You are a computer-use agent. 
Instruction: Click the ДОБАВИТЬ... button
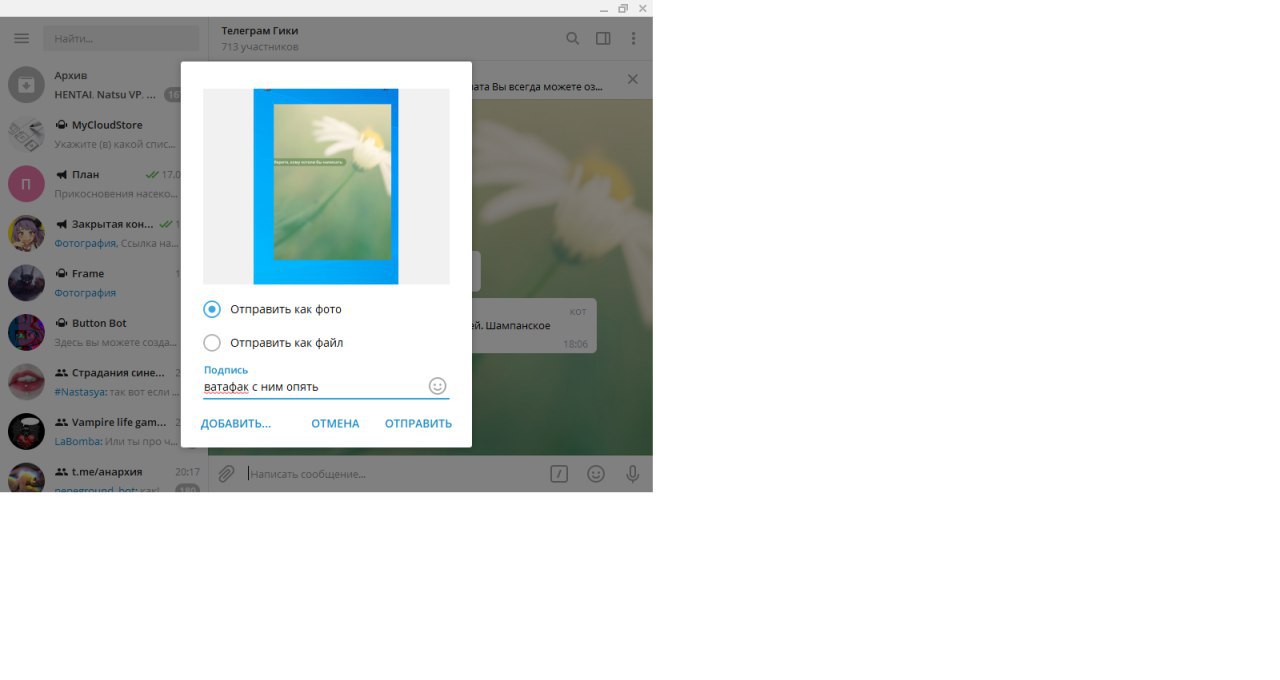[x=236, y=424]
